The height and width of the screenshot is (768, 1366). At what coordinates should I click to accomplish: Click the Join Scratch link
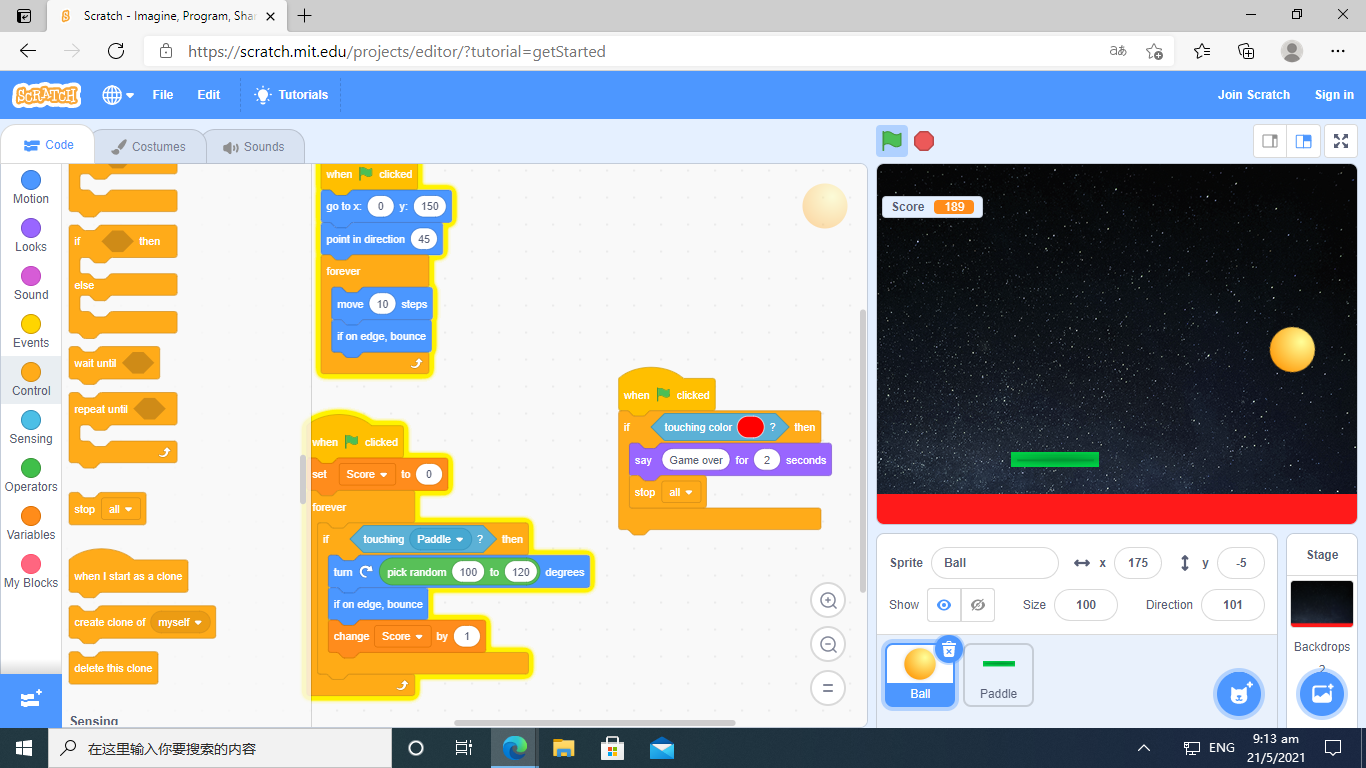1253,95
